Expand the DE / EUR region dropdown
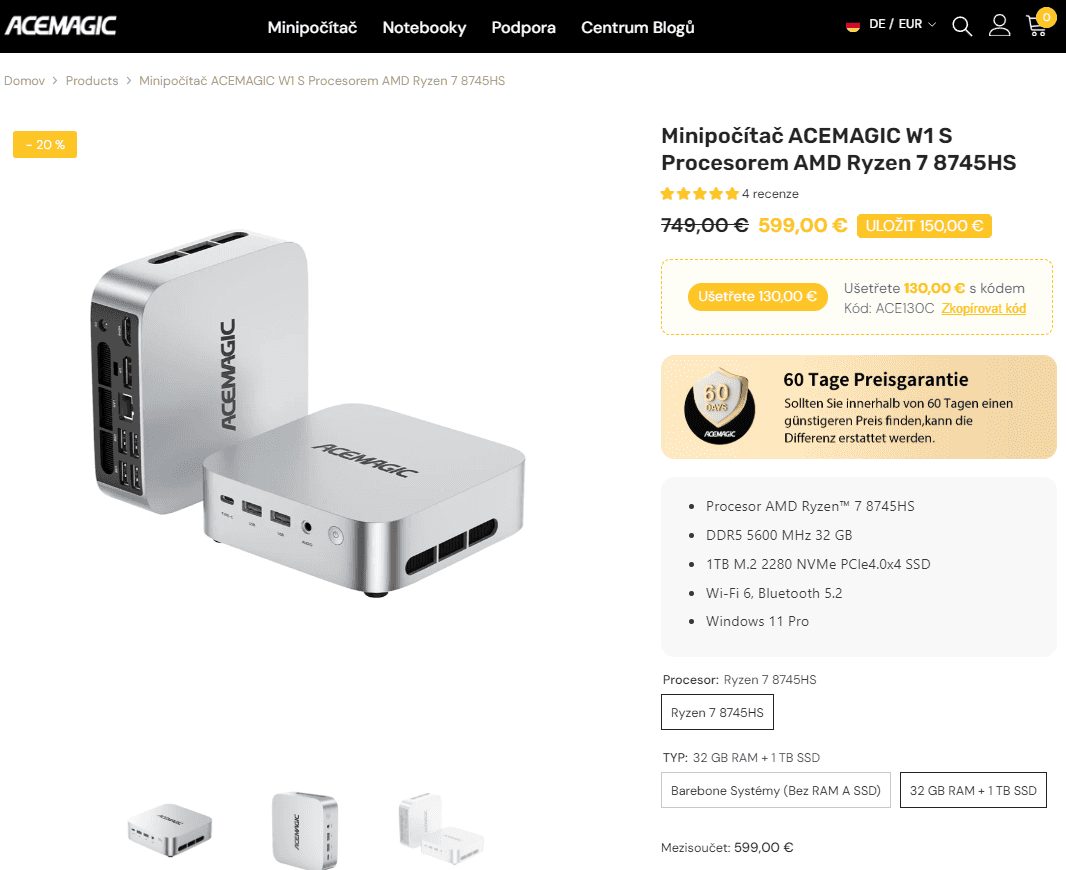Screen dimensions: 1066x870 pos(902,25)
